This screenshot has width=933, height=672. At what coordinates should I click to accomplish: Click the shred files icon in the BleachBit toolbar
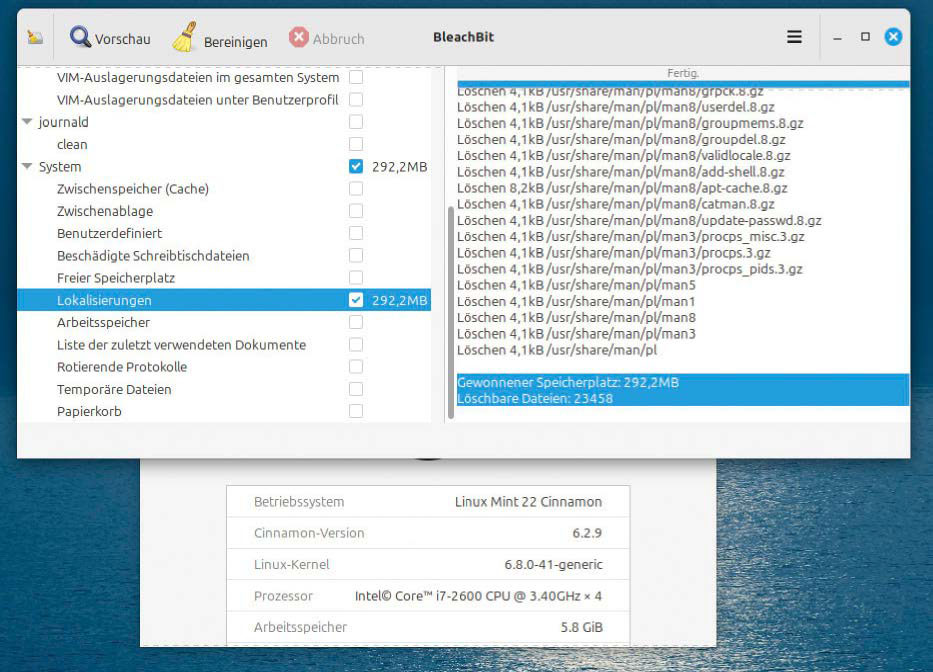[35, 37]
